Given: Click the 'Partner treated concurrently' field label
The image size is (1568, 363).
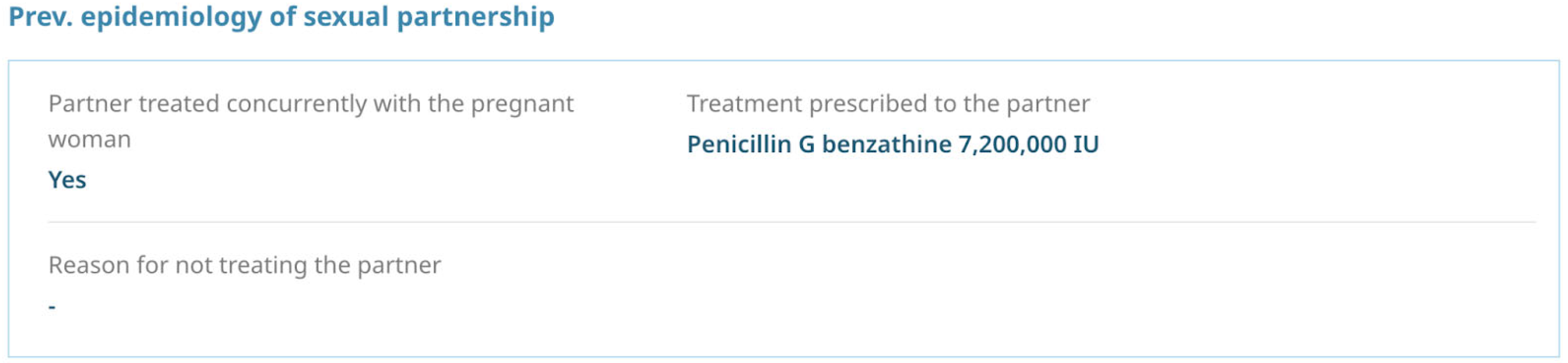Looking at the screenshot, I should click(x=310, y=104).
